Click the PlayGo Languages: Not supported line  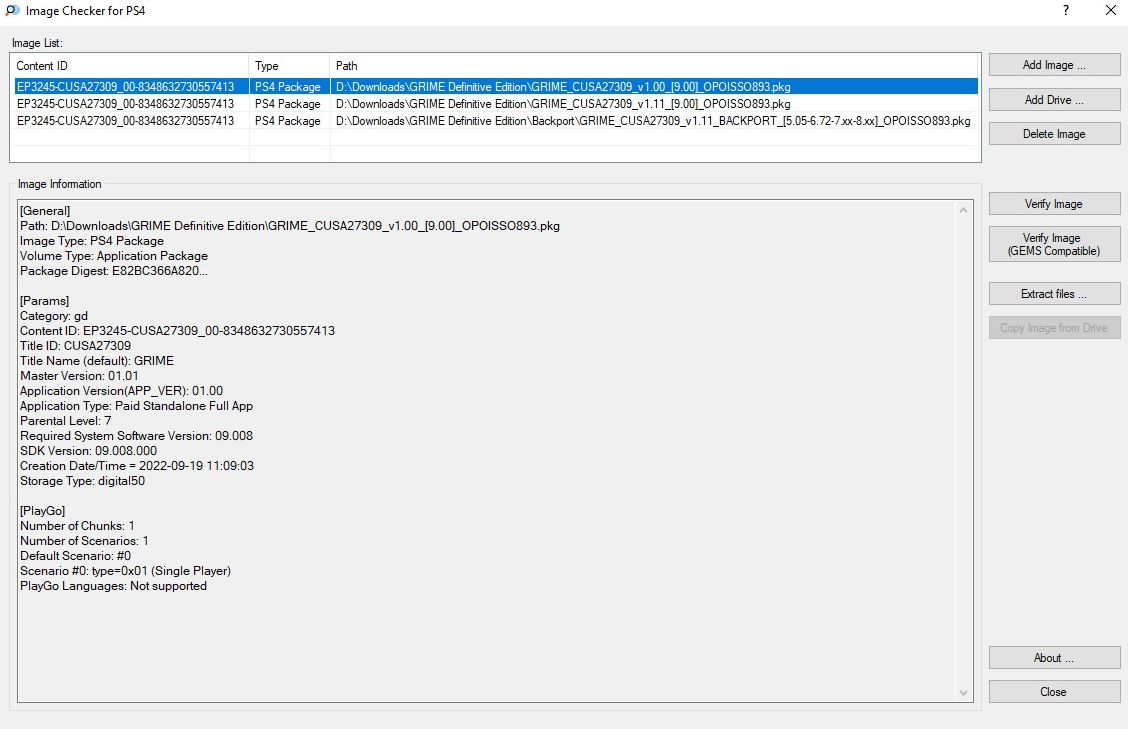114,587
